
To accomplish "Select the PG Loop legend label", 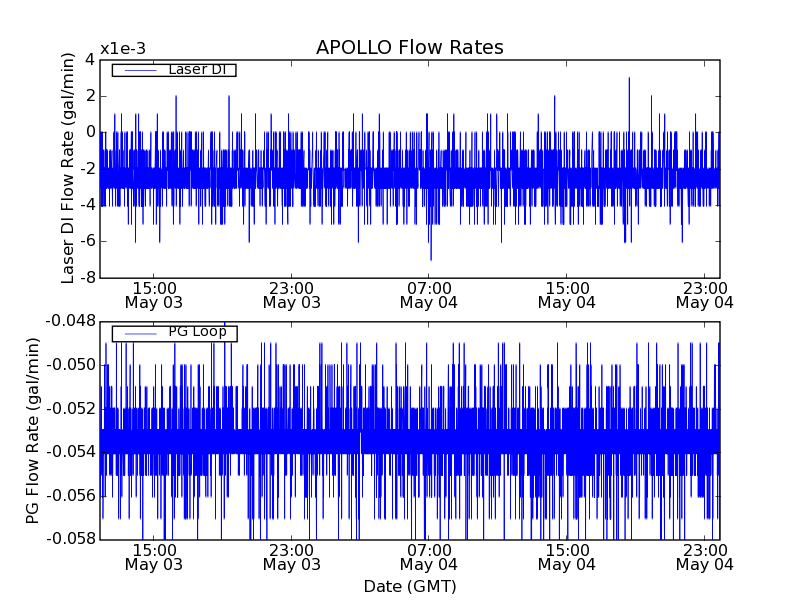I will 197,332.
